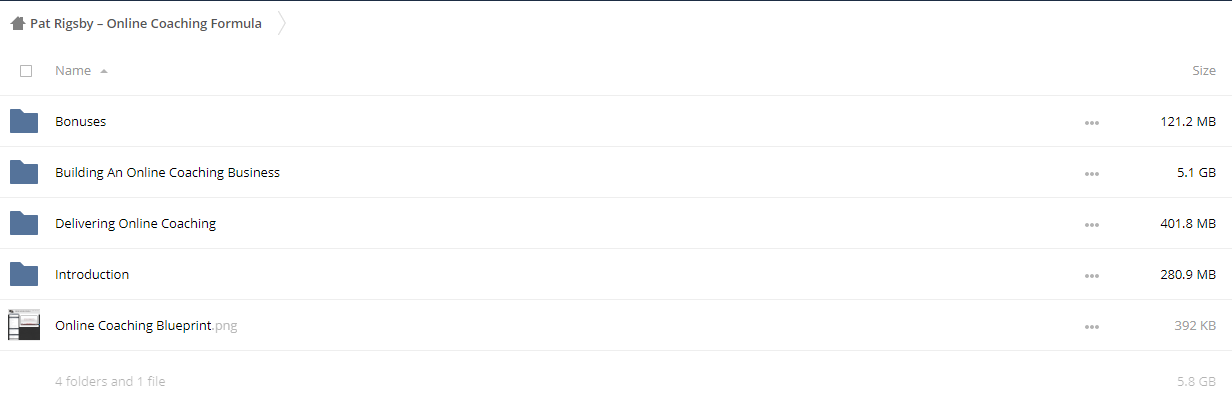1232x419 pixels.
Task: Toggle sort arrow next to Name
Action: click(x=104, y=71)
